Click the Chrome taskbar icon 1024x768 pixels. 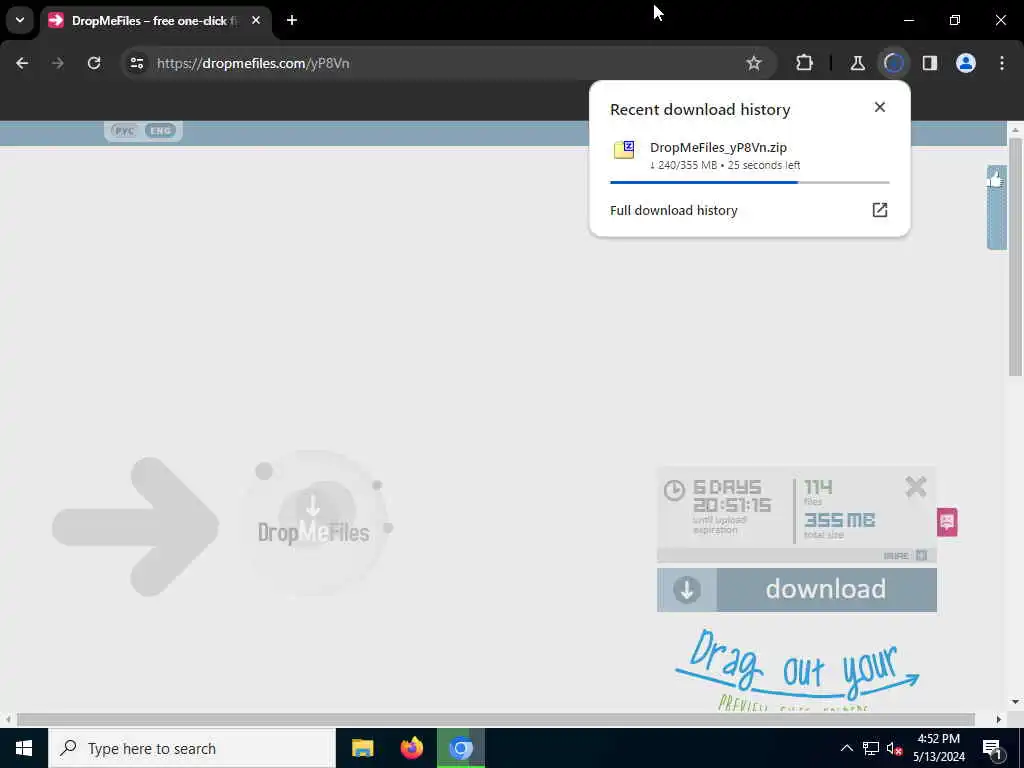pyautogui.click(x=460, y=748)
